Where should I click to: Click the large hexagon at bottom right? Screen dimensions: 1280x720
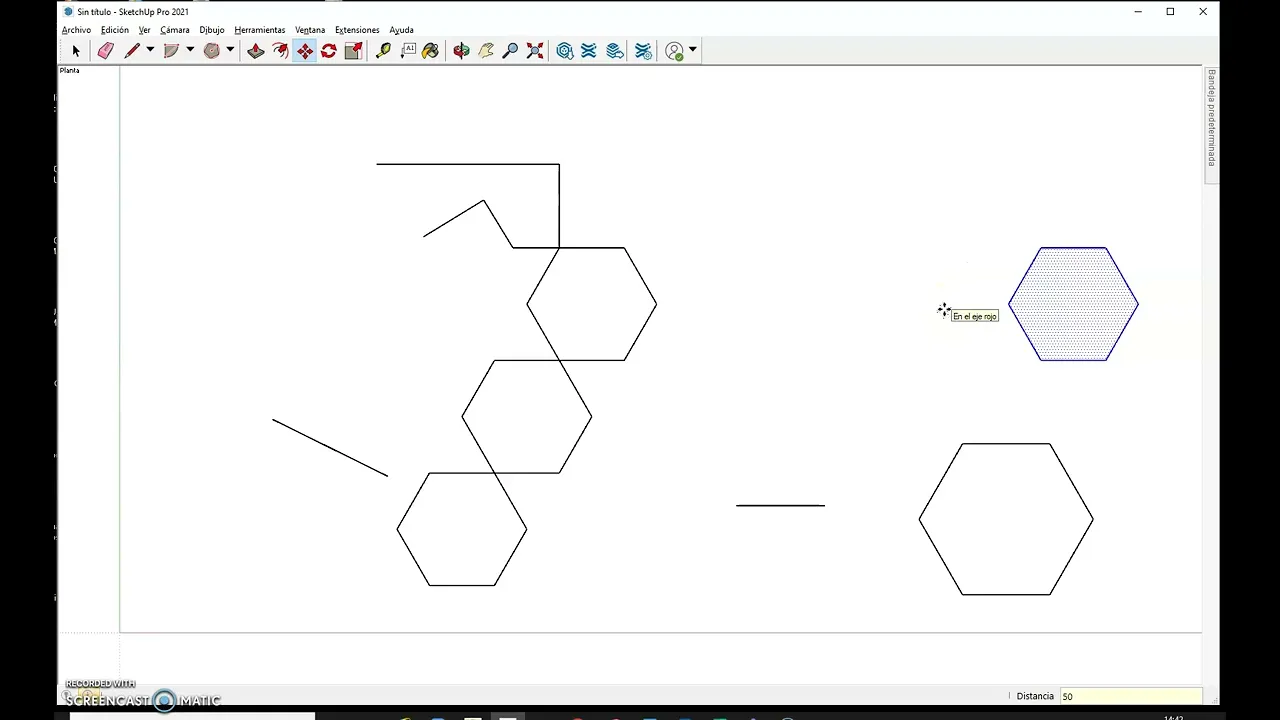point(1006,519)
